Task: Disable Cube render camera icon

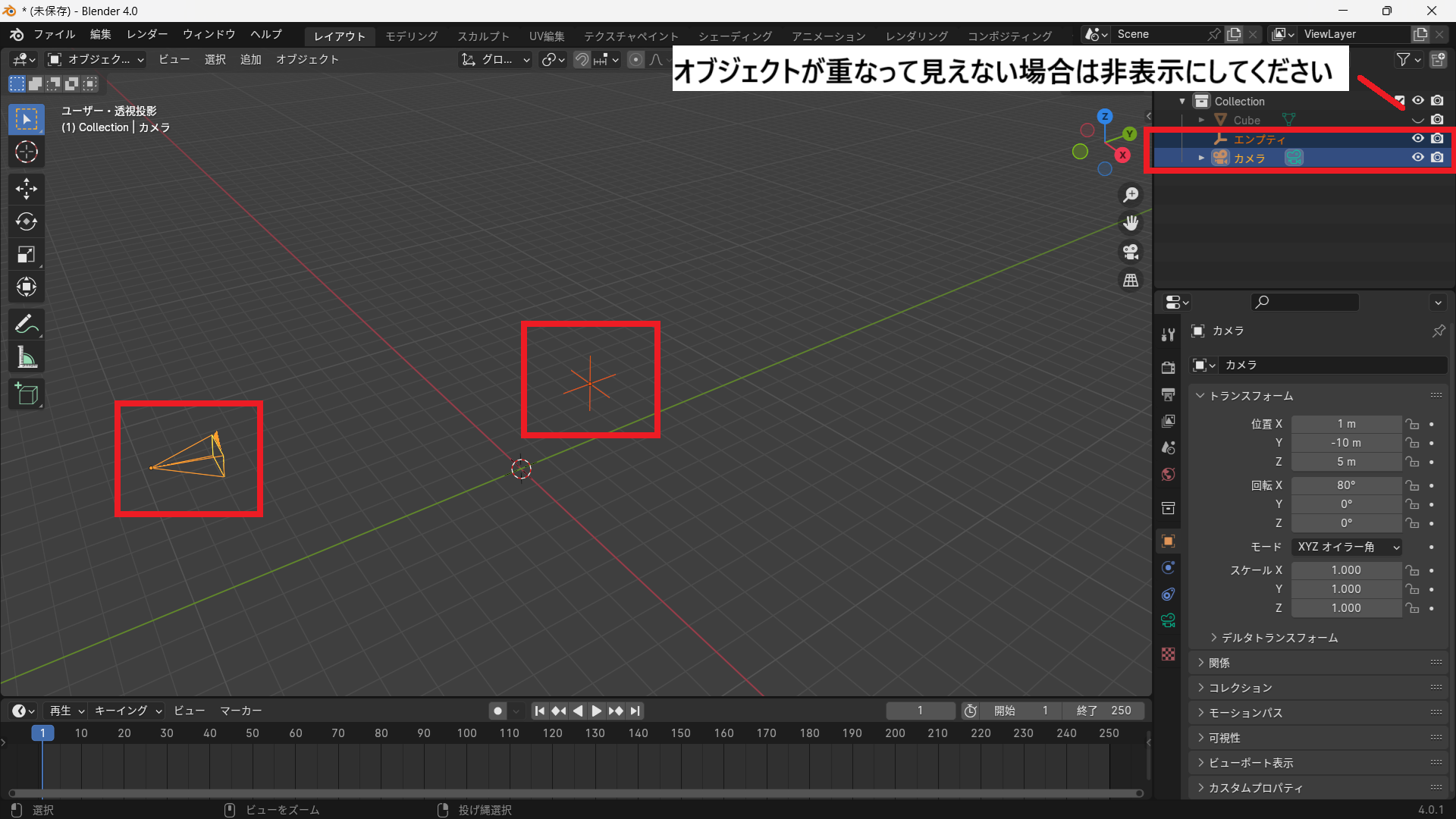Action: [x=1437, y=120]
